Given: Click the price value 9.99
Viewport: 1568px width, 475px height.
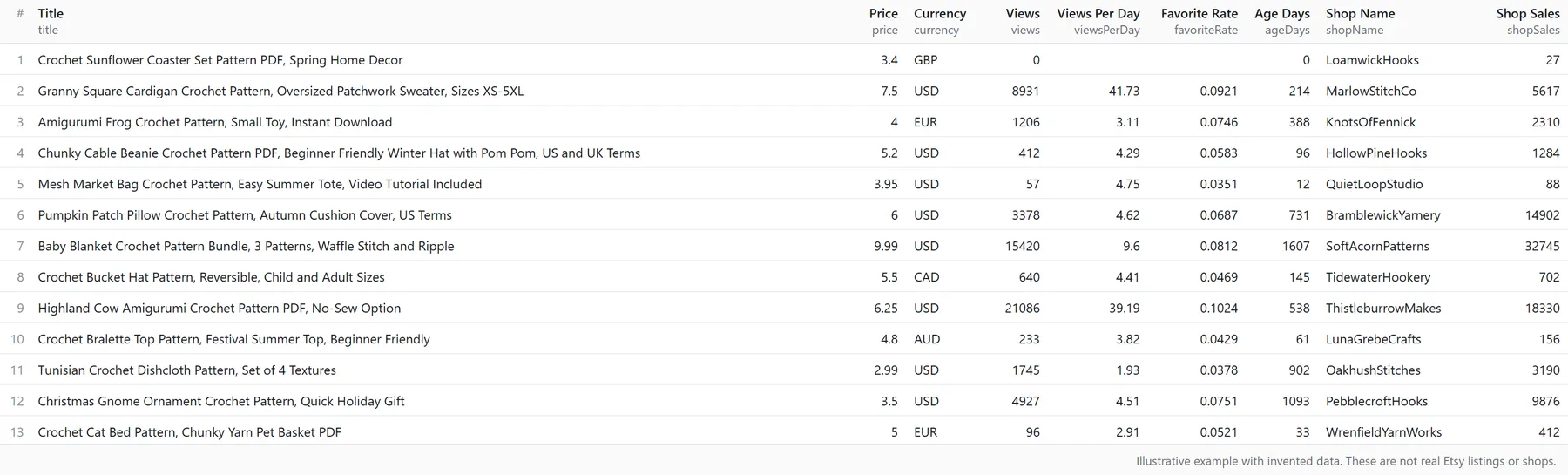Looking at the screenshot, I should click(886, 246).
